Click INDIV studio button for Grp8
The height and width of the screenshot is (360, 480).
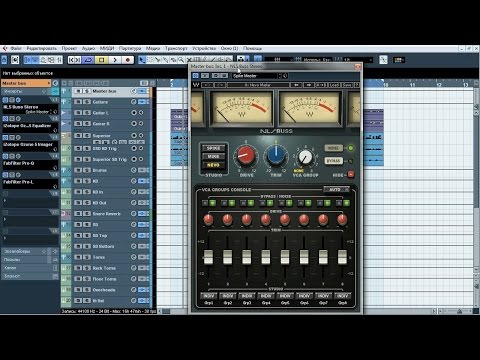[x=343, y=296]
